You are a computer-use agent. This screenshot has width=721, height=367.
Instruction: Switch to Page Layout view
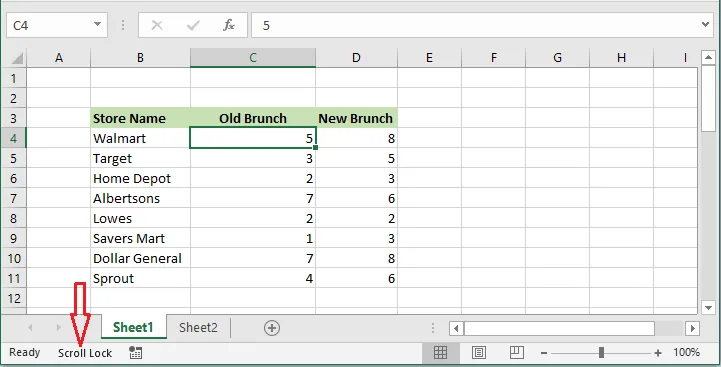coord(479,353)
